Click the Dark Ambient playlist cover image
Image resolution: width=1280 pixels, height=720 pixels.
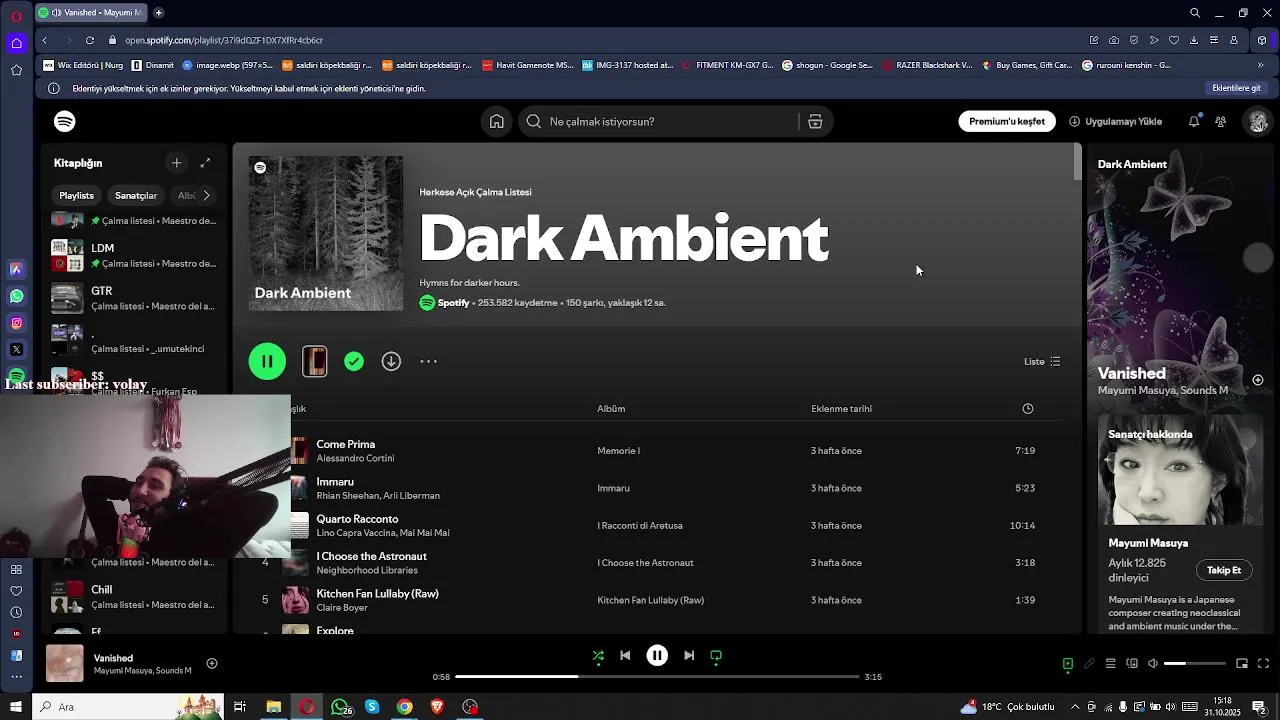pos(326,233)
